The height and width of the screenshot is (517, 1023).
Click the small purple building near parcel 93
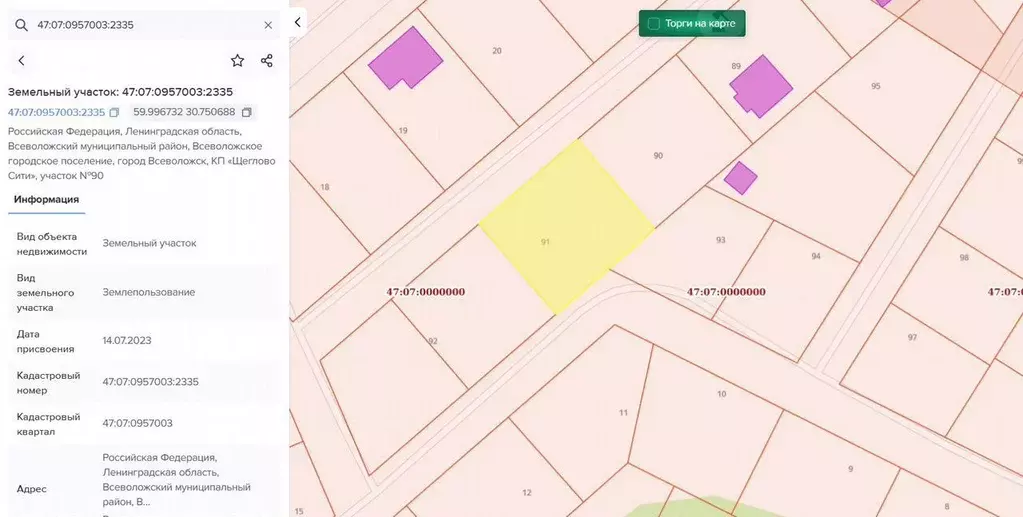[x=740, y=178]
